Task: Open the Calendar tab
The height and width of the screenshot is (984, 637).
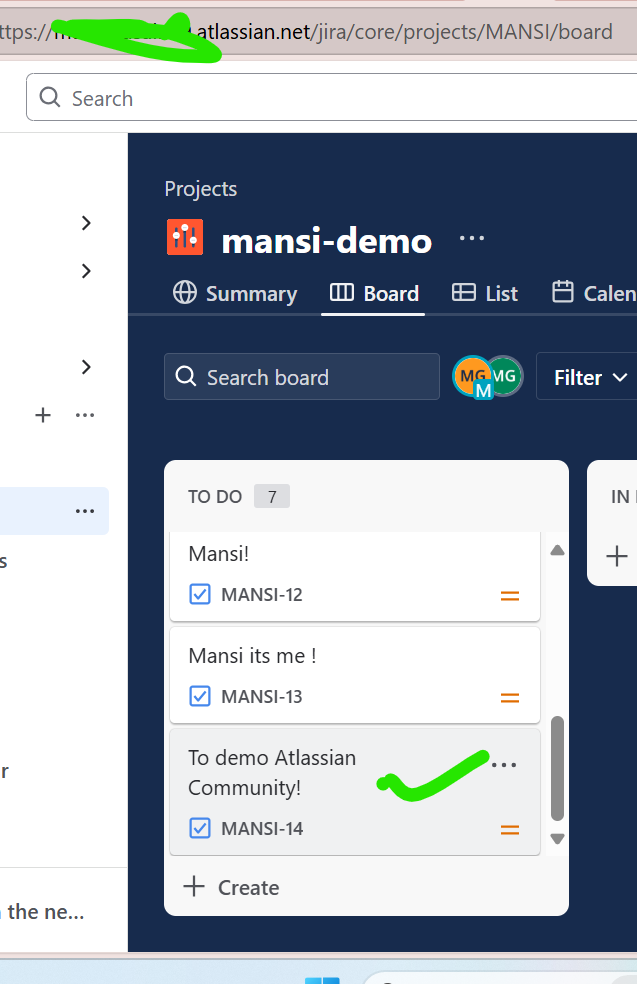Action: point(593,293)
